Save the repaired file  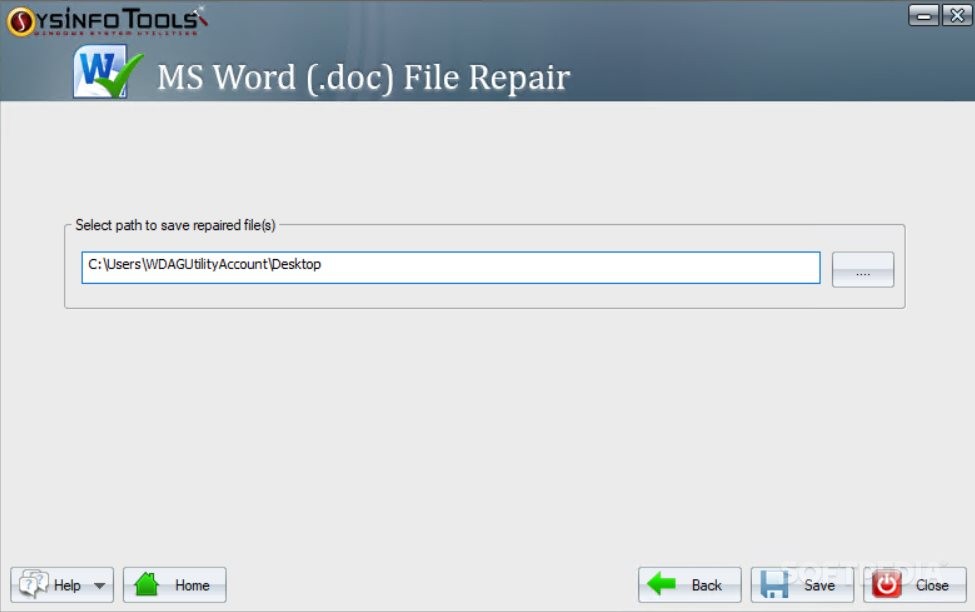pyautogui.click(x=802, y=585)
